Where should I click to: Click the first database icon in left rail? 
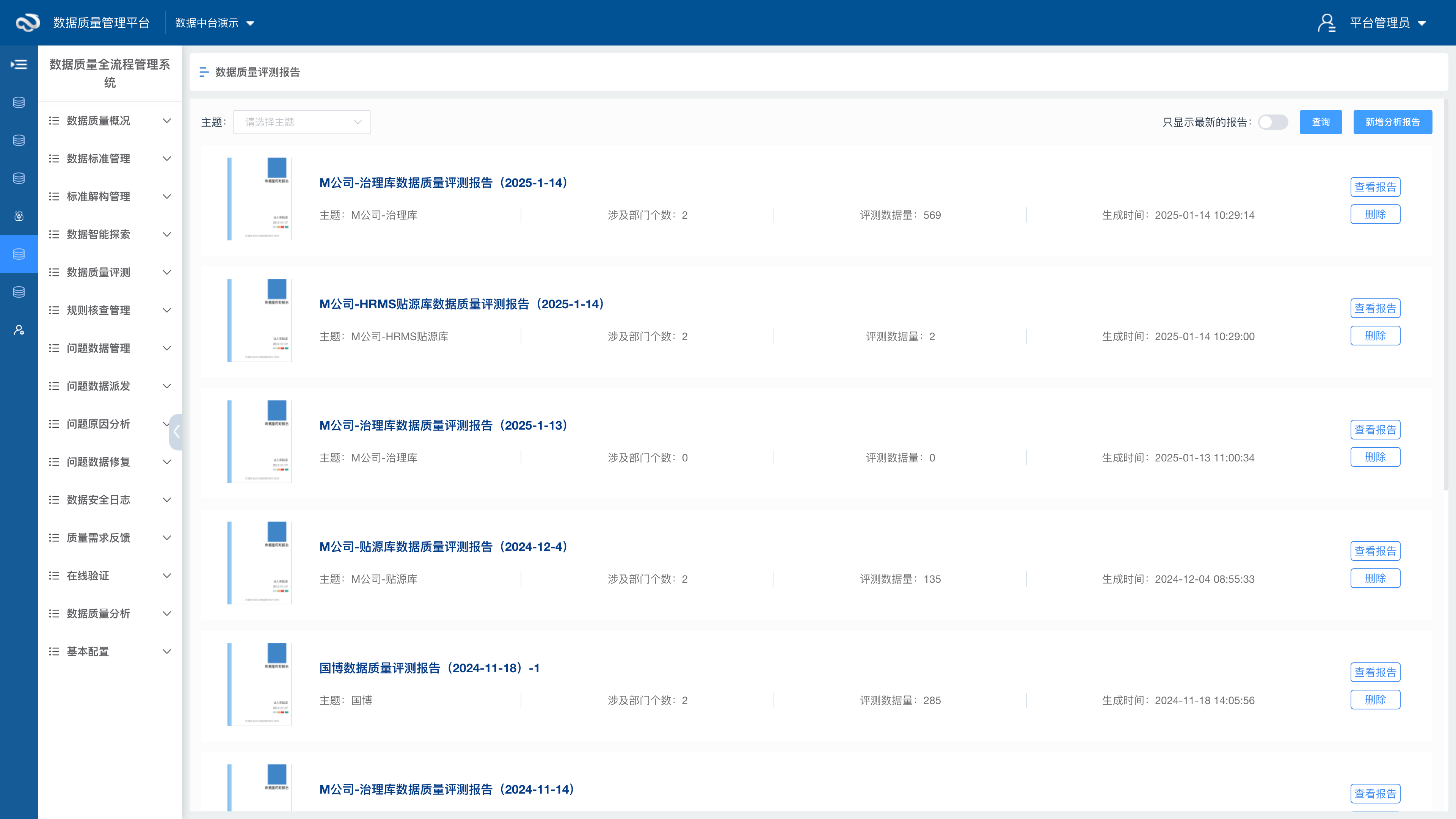point(19,102)
